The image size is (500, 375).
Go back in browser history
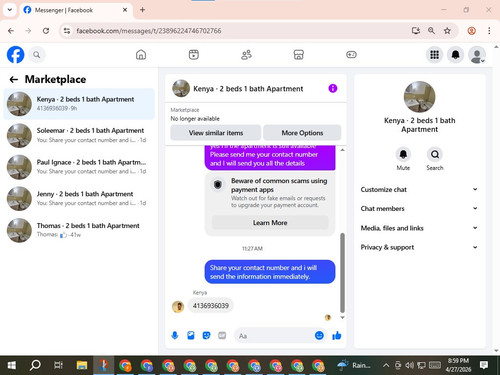(11, 31)
